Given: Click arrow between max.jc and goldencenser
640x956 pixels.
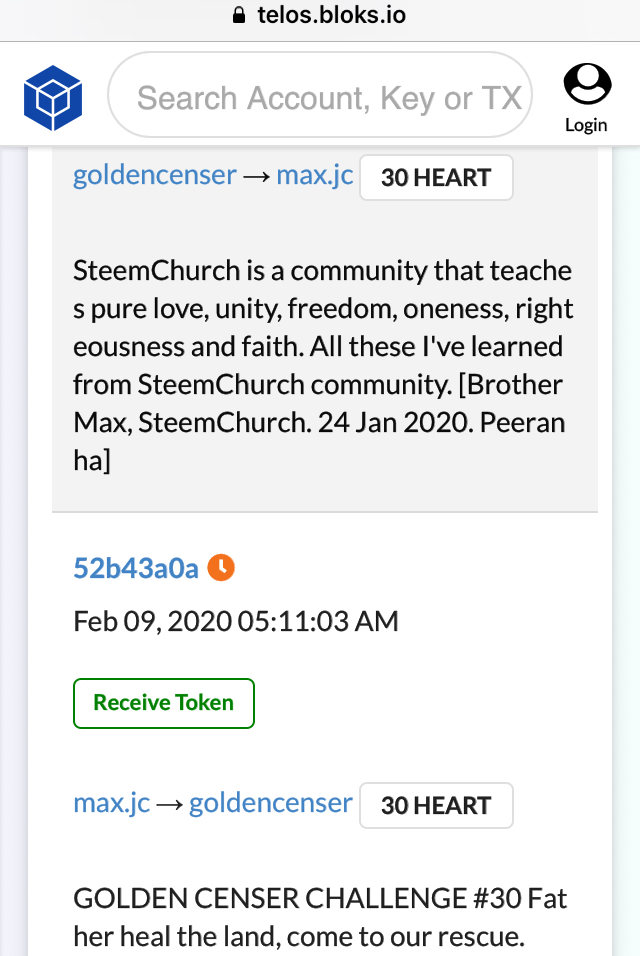Looking at the screenshot, I should click(169, 805).
